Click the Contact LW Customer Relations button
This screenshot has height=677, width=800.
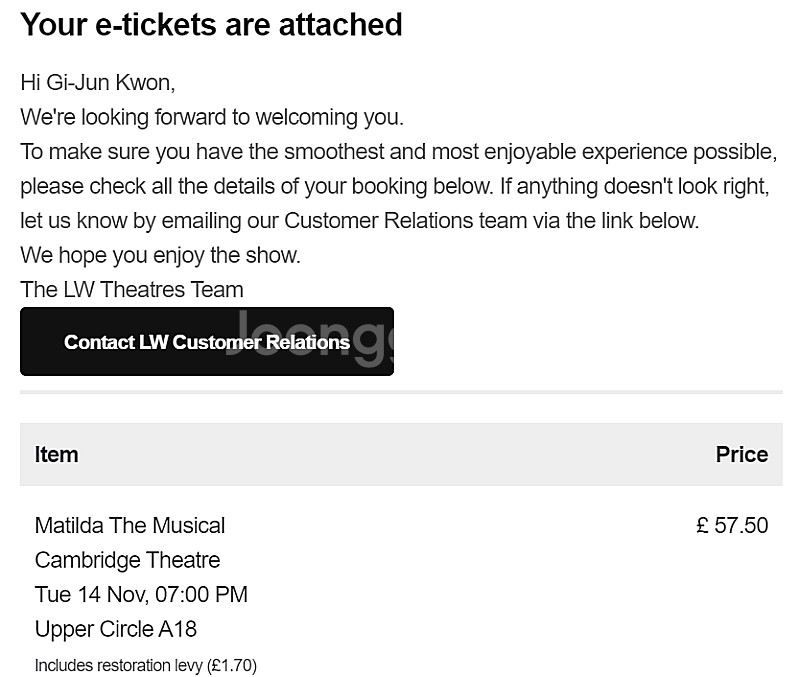point(207,341)
